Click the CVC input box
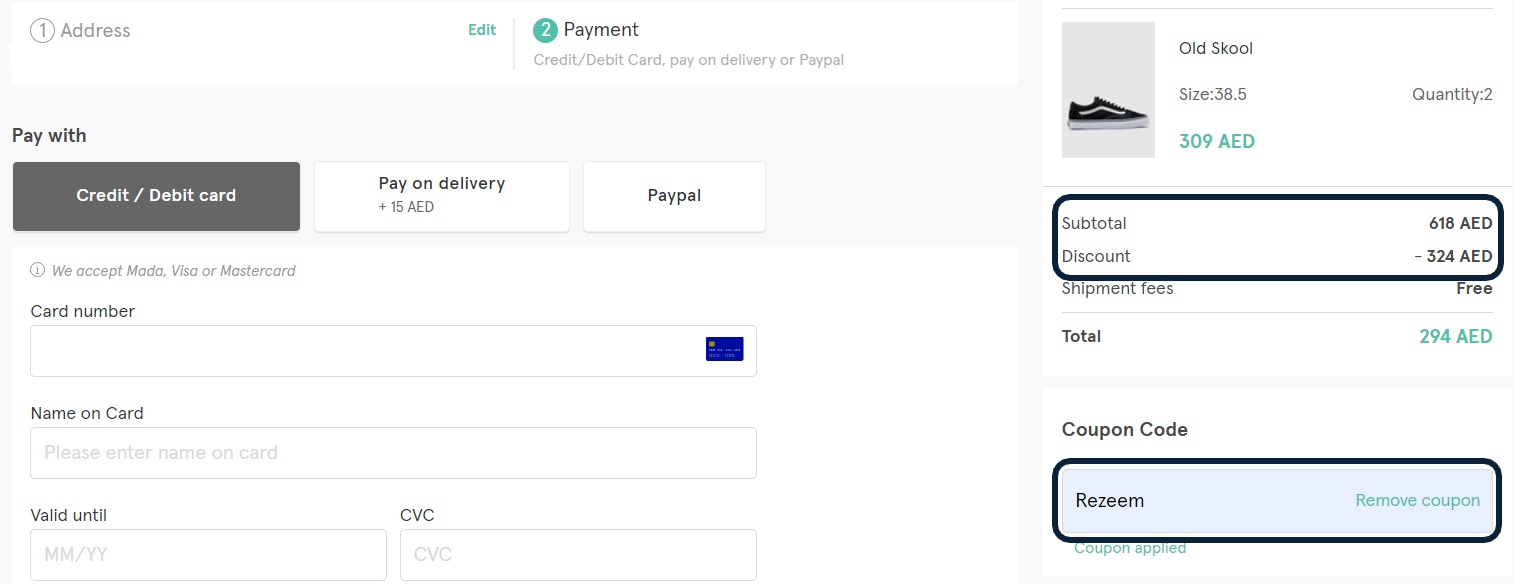Viewport: 1513px width, 584px height. (578, 554)
